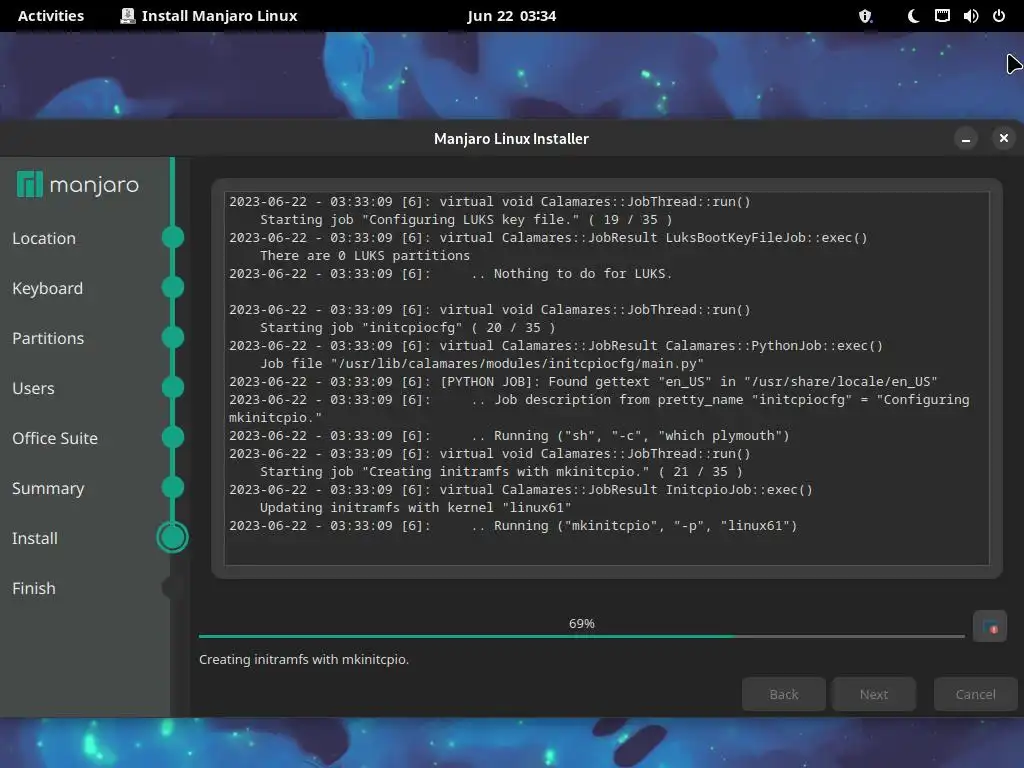Click log line 'Configuring LUKS key file.' 19/35

point(466,219)
